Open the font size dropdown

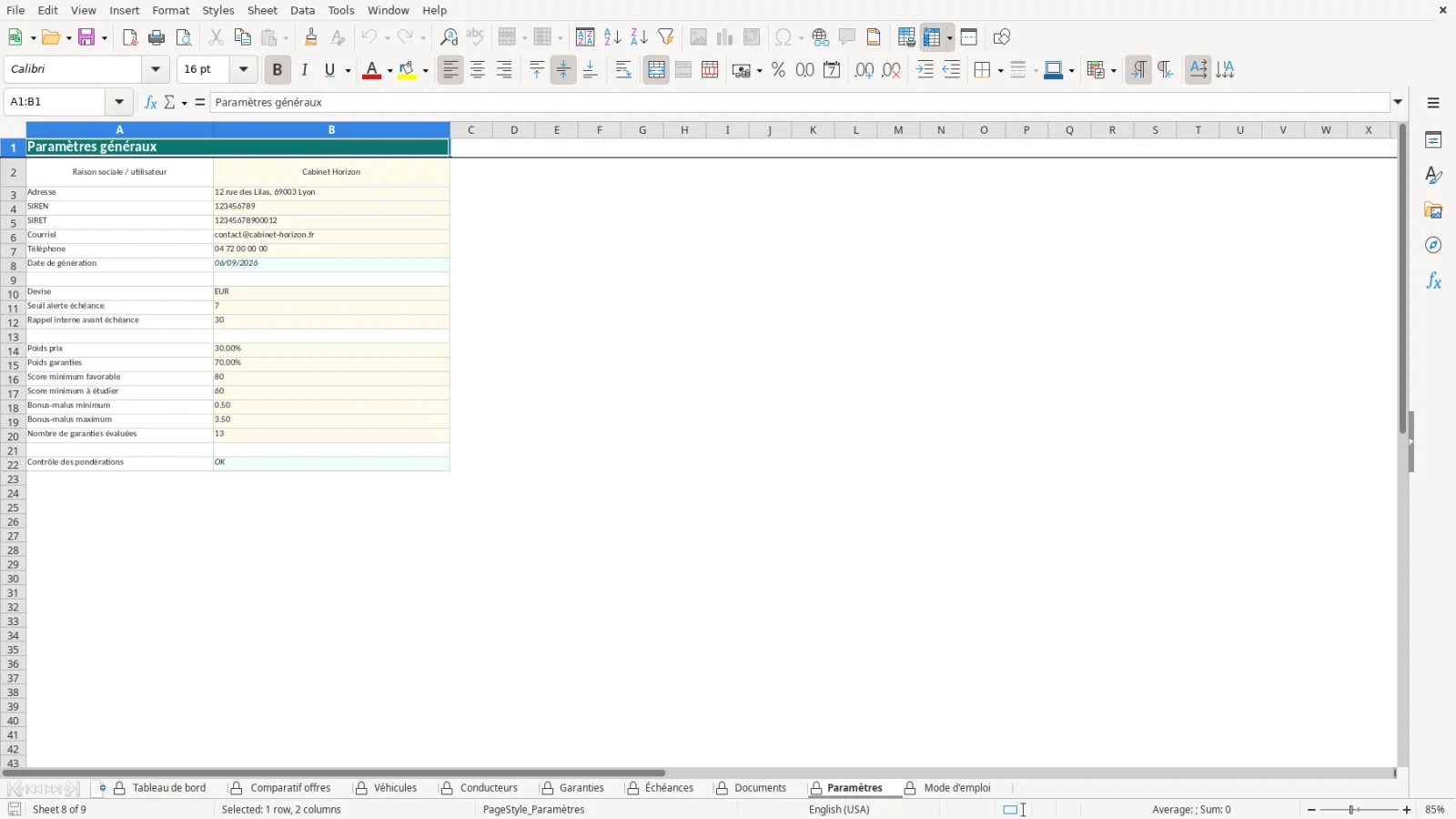(x=243, y=69)
